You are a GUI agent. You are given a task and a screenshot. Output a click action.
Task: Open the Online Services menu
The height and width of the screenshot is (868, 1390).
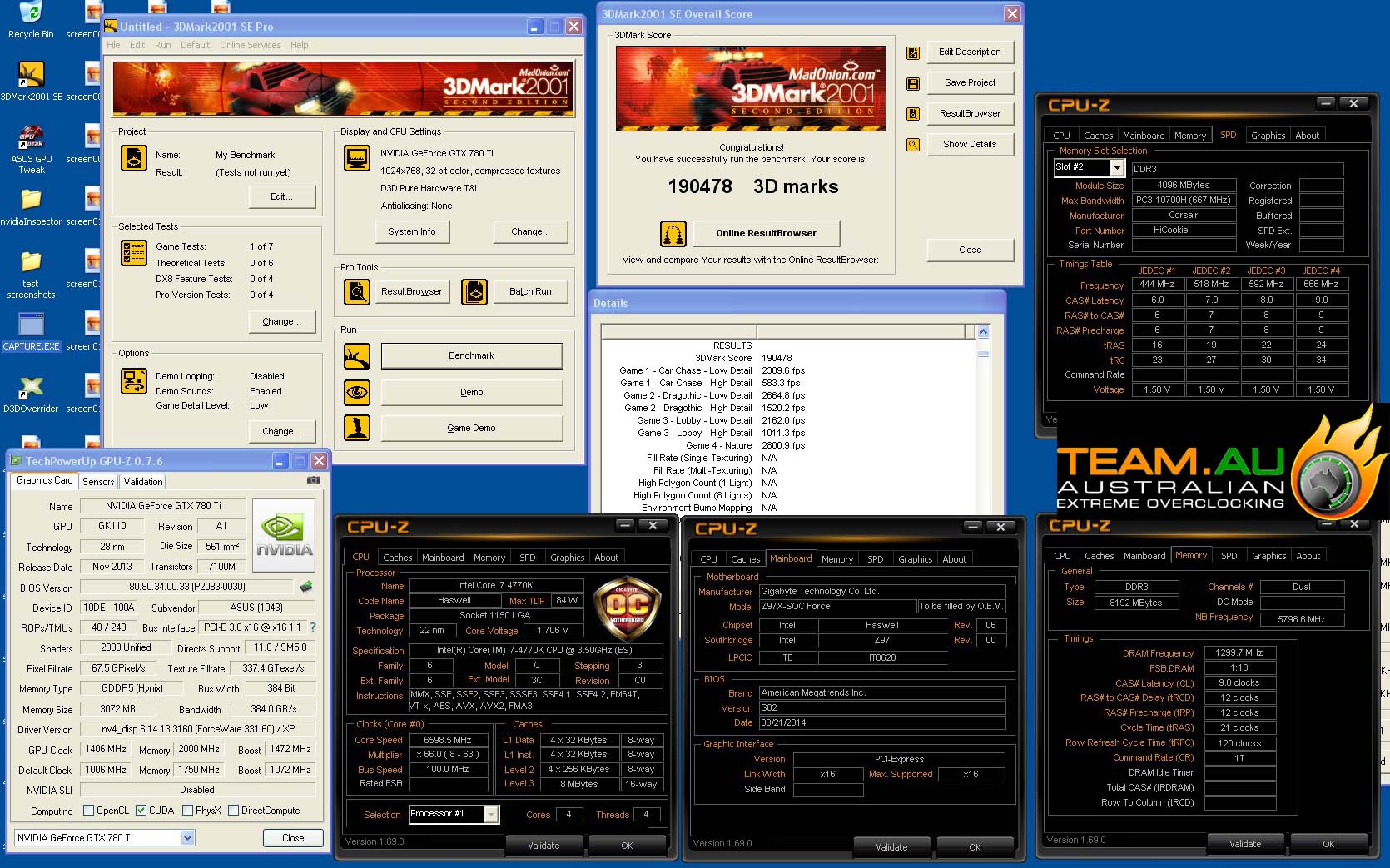[x=251, y=45]
